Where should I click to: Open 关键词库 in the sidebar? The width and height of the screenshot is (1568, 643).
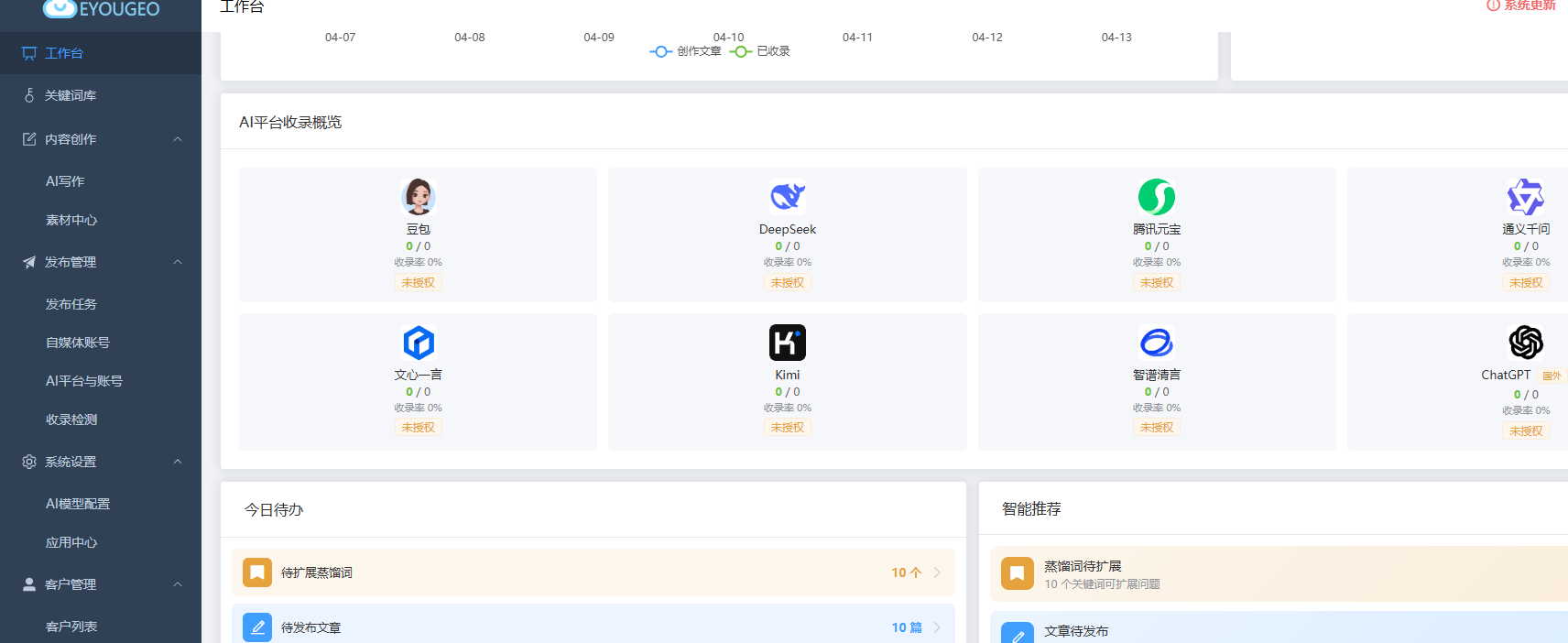(x=71, y=95)
